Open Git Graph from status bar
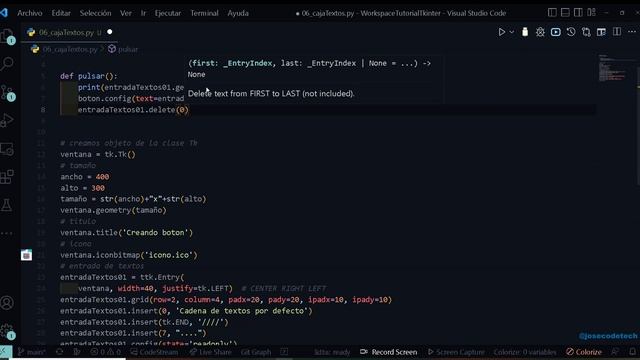The image size is (640, 360). 256,352
